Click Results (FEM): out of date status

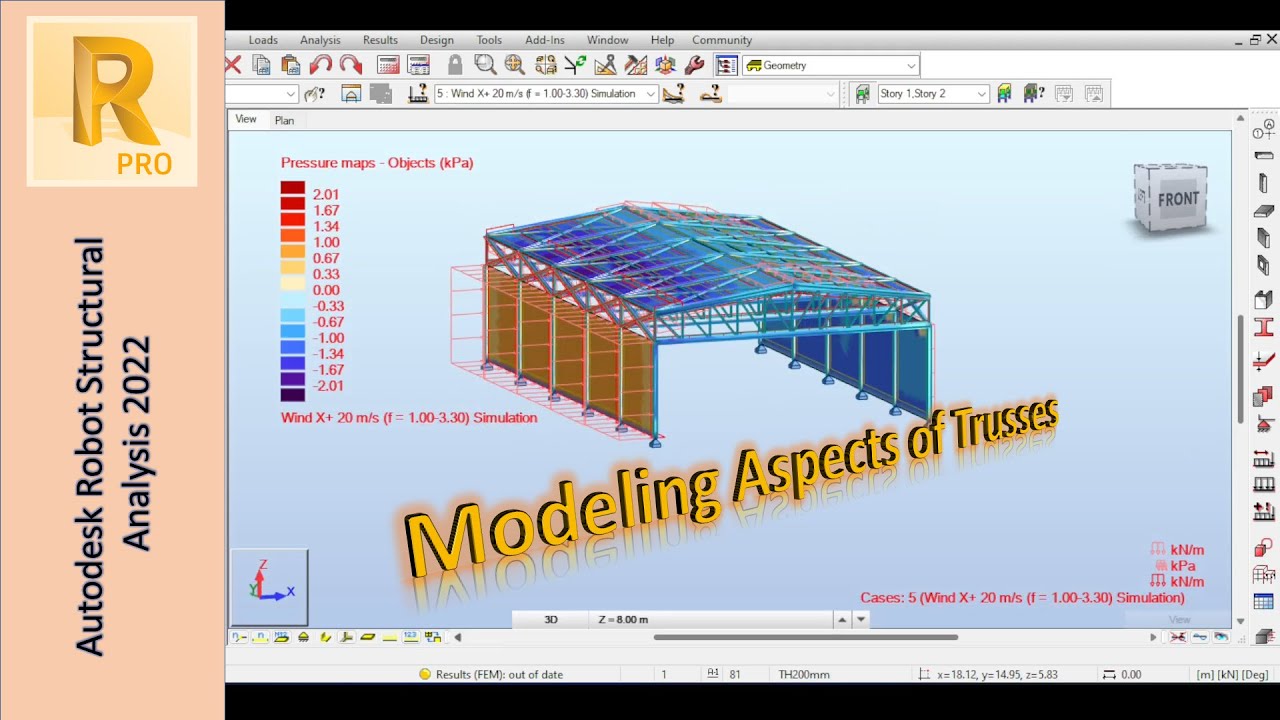(491, 674)
